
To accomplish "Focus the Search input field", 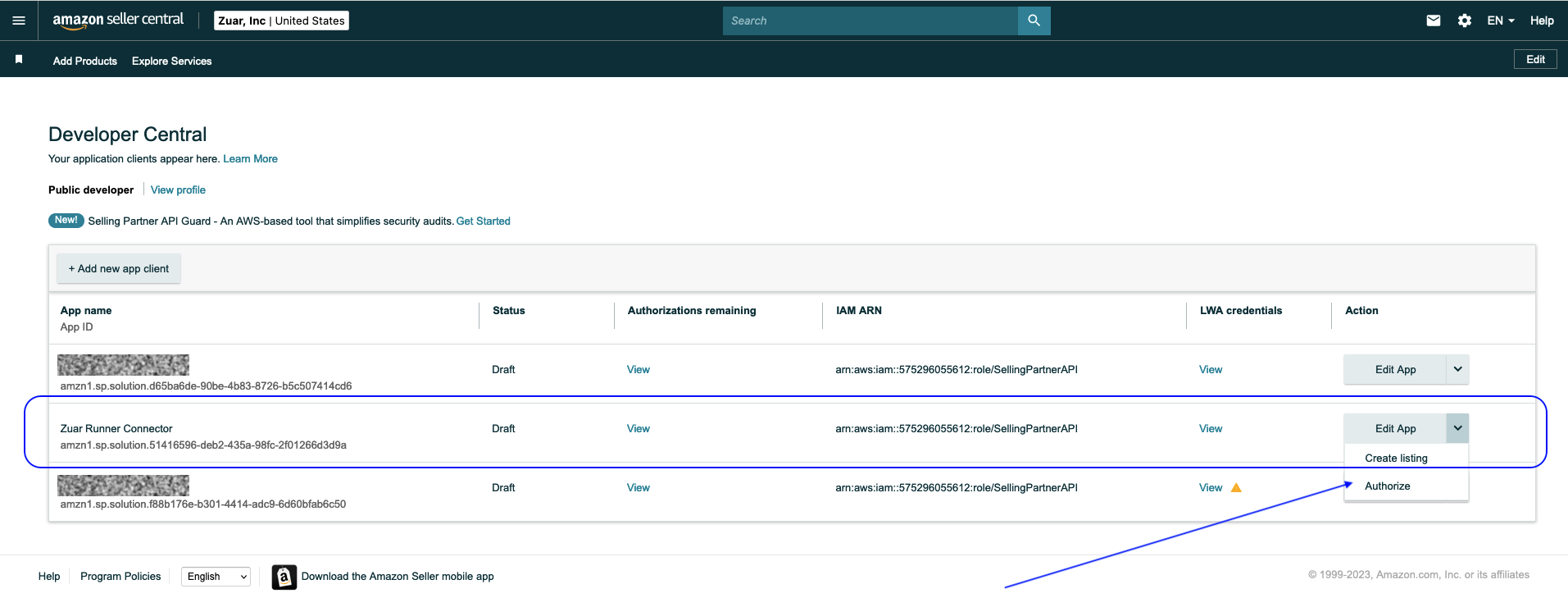I will tap(870, 21).
